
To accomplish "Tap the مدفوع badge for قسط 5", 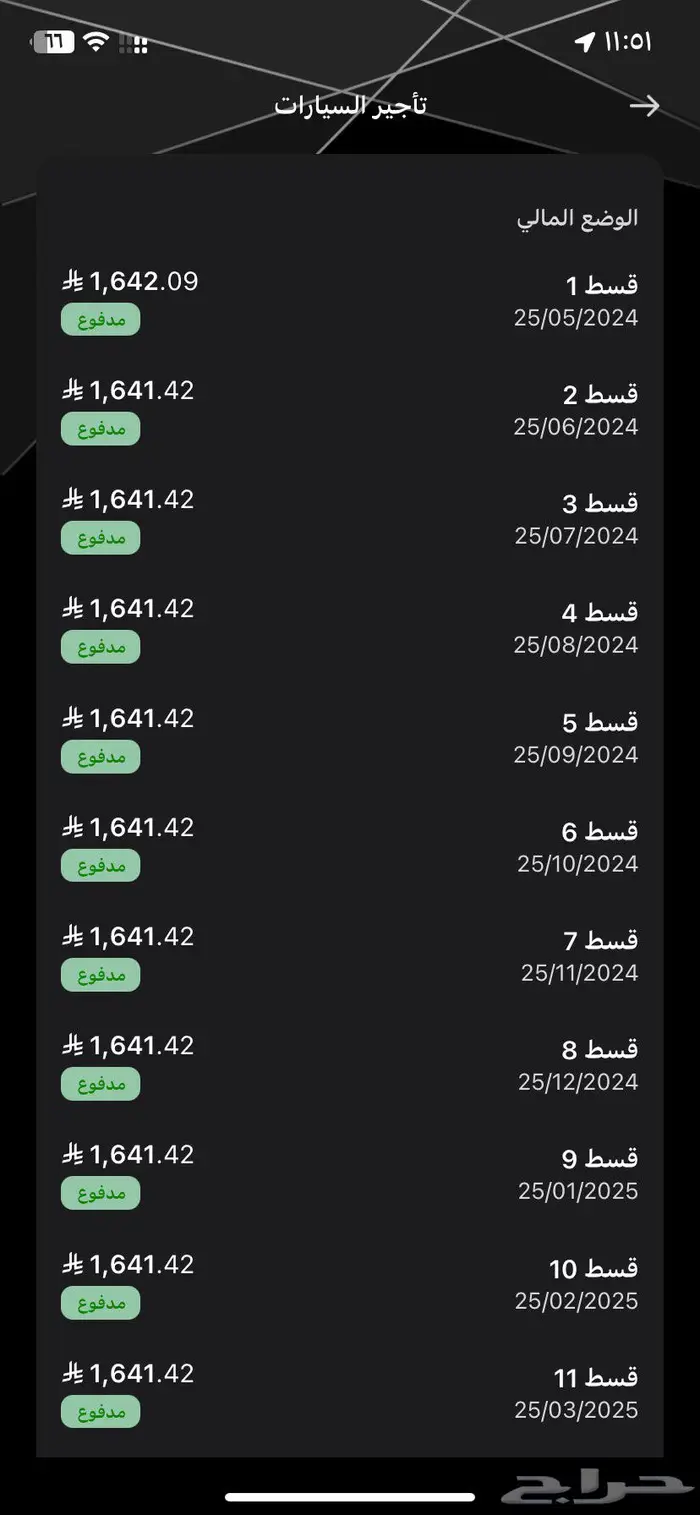I will point(100,756).
